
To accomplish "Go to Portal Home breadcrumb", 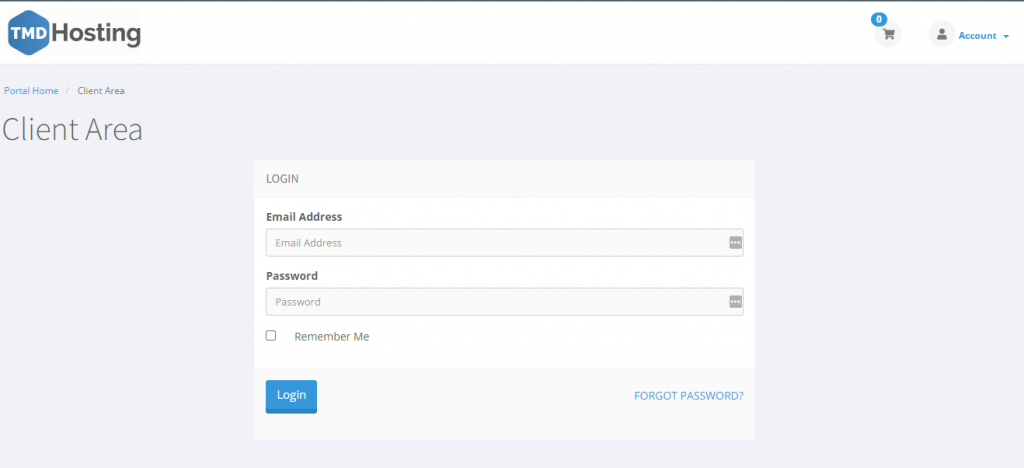I will click(x=31, y=91).
